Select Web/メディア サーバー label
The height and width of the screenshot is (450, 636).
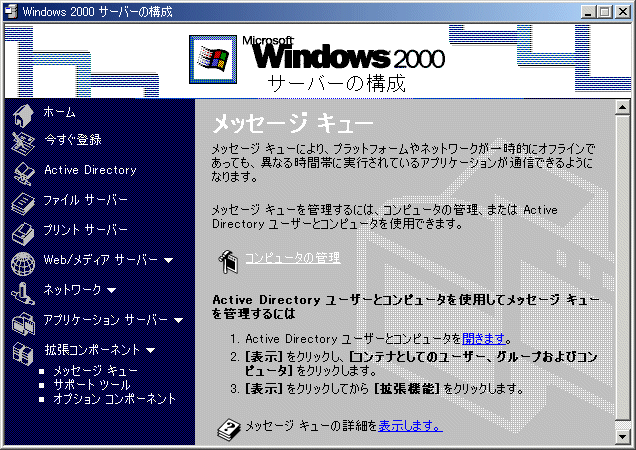click(100, 260)
